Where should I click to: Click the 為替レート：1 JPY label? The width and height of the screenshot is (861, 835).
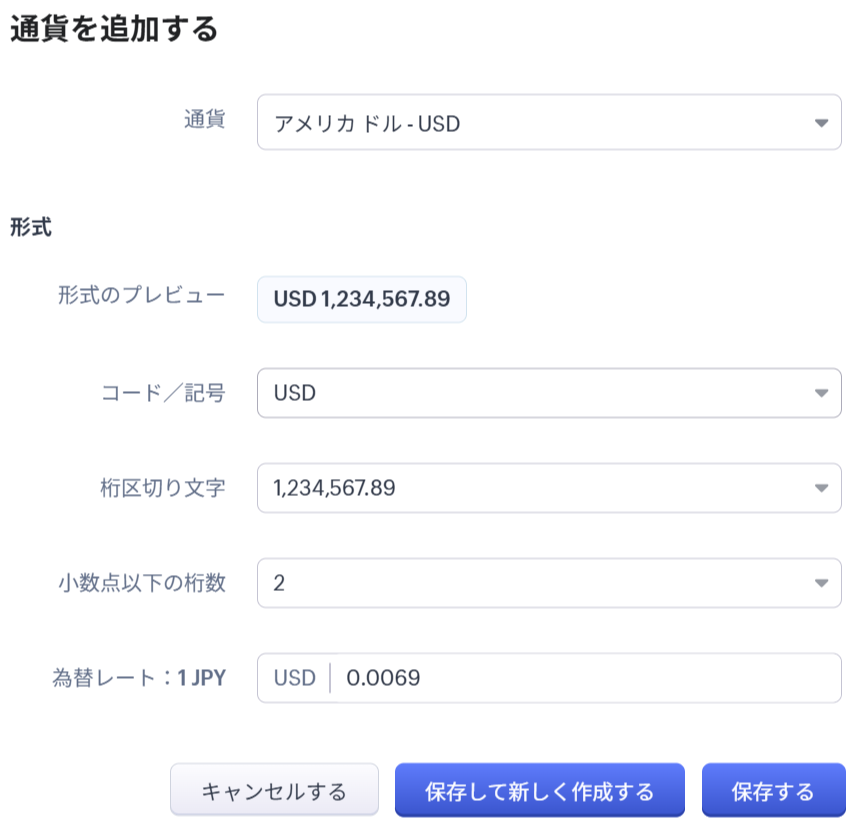click(x=139, y=678)
